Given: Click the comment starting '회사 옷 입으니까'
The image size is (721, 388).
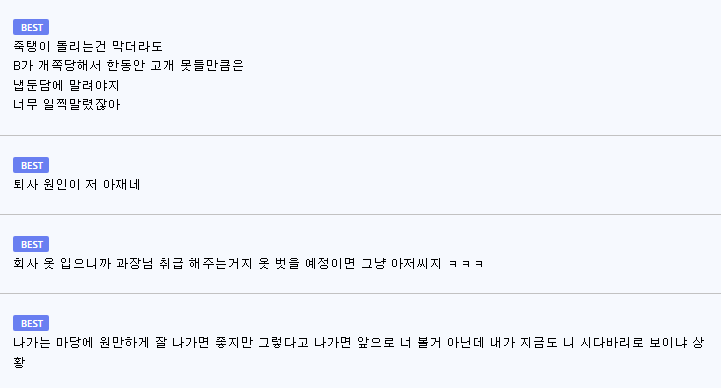Looking at the screenshot, I should 248,263.
